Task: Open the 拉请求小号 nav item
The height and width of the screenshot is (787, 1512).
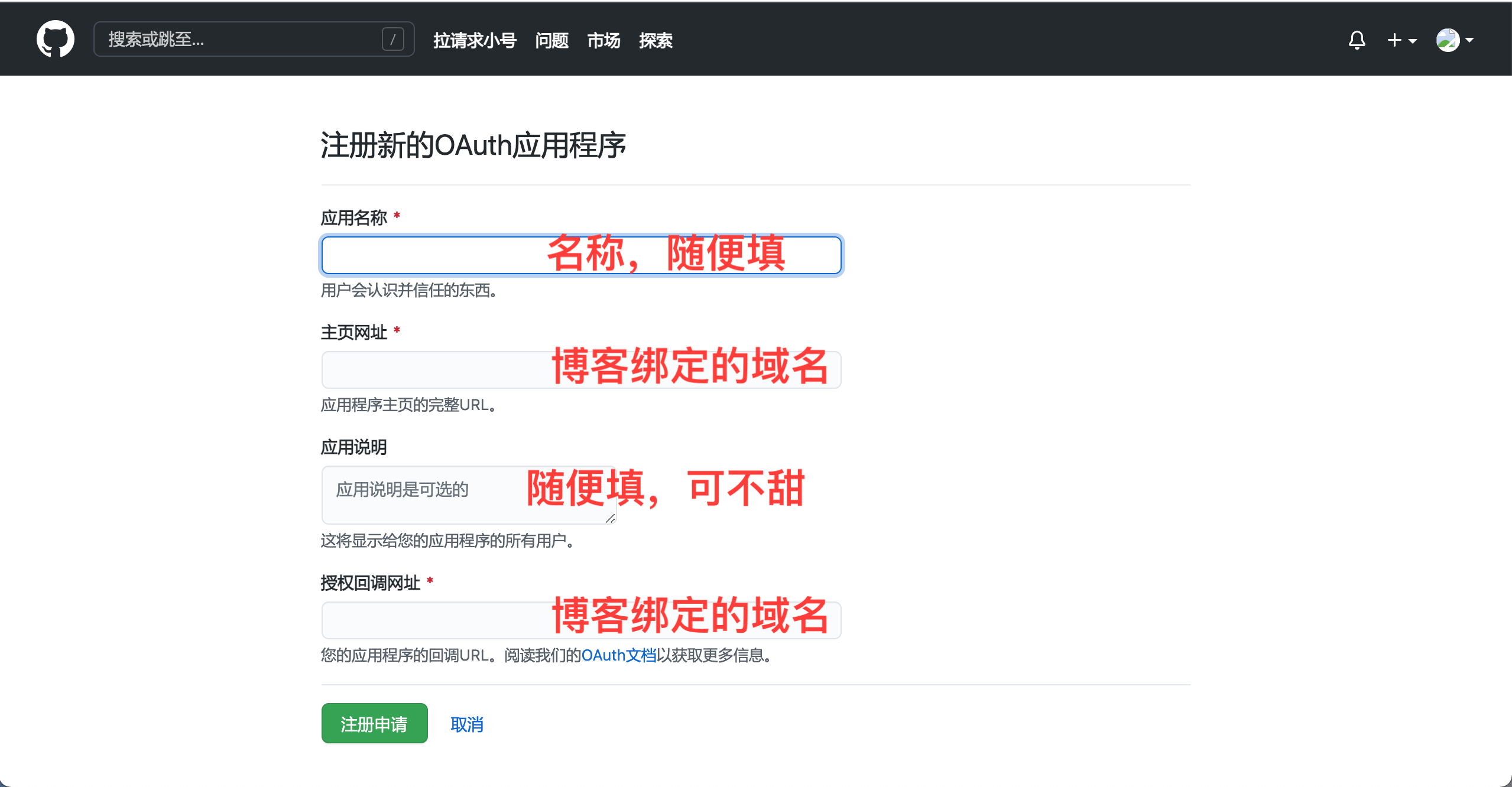Action: pyautogui.click(x=475, y=40)
